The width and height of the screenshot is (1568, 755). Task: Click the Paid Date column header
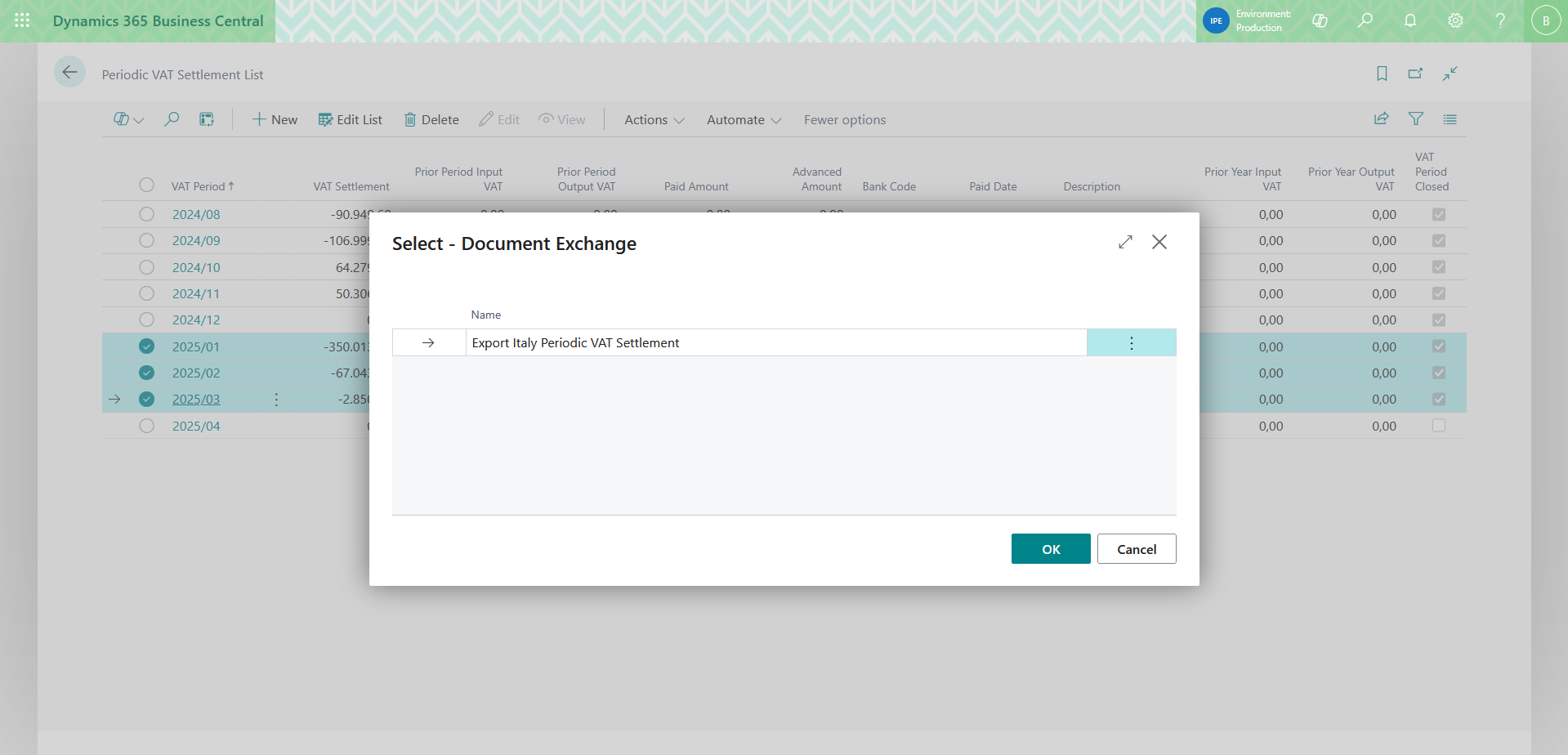click(993, 186)
